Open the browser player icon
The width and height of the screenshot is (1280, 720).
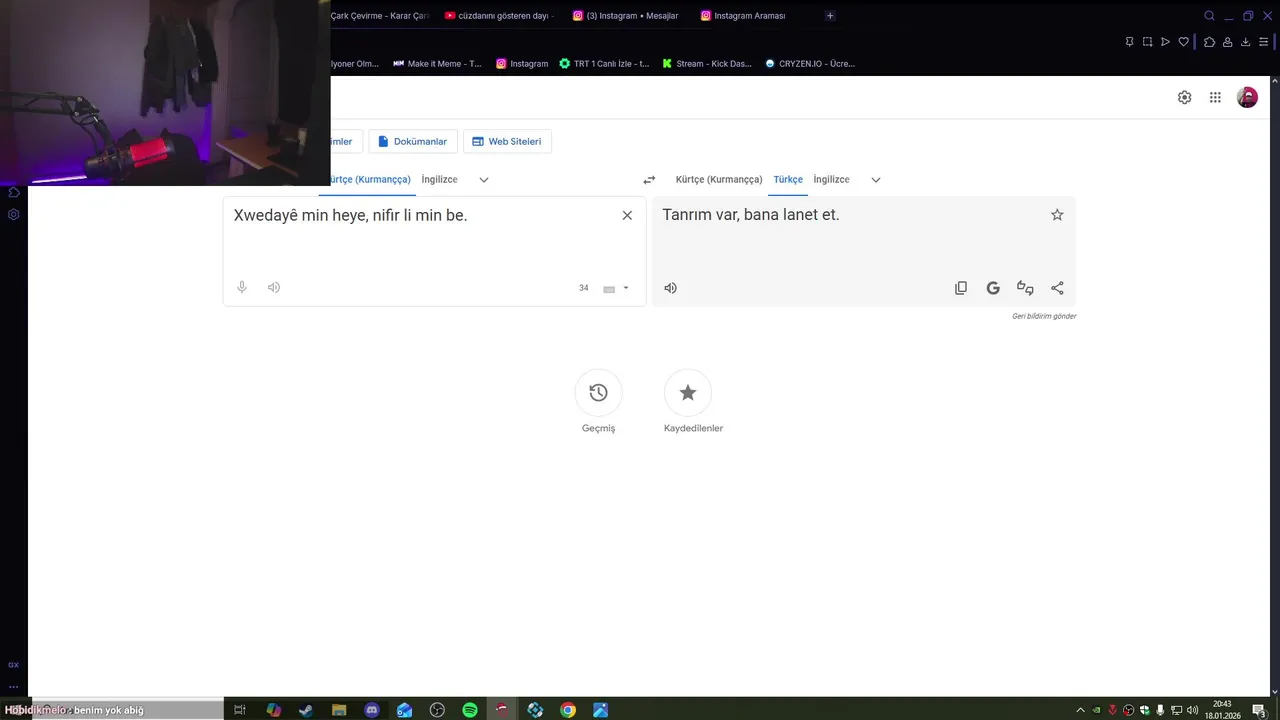pos(1165,42)
